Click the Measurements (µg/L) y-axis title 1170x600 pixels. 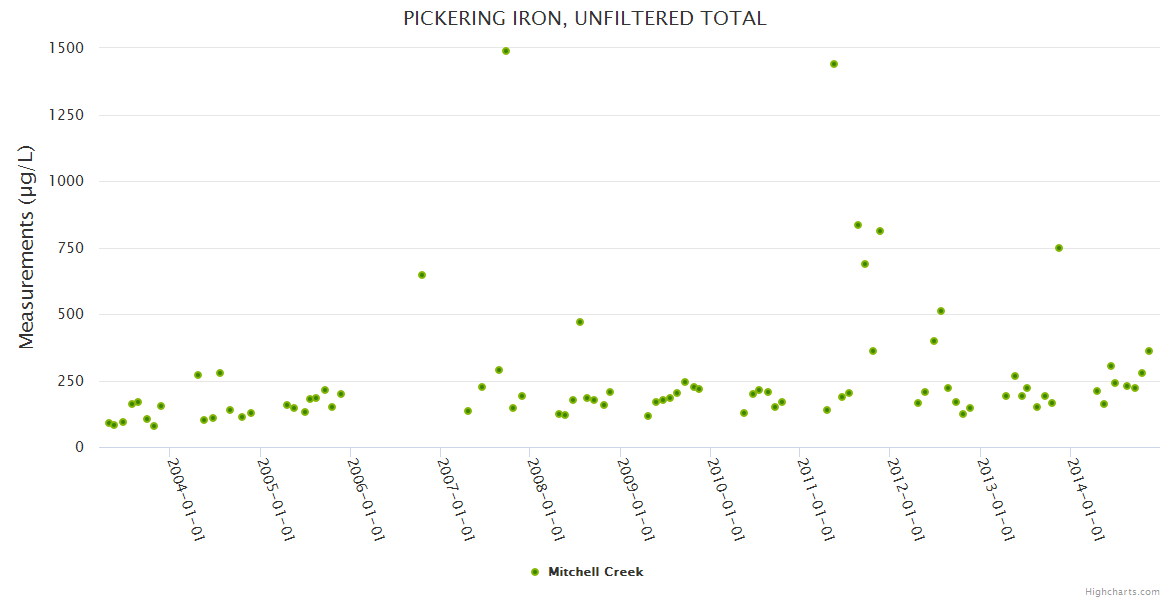point(27,246)
